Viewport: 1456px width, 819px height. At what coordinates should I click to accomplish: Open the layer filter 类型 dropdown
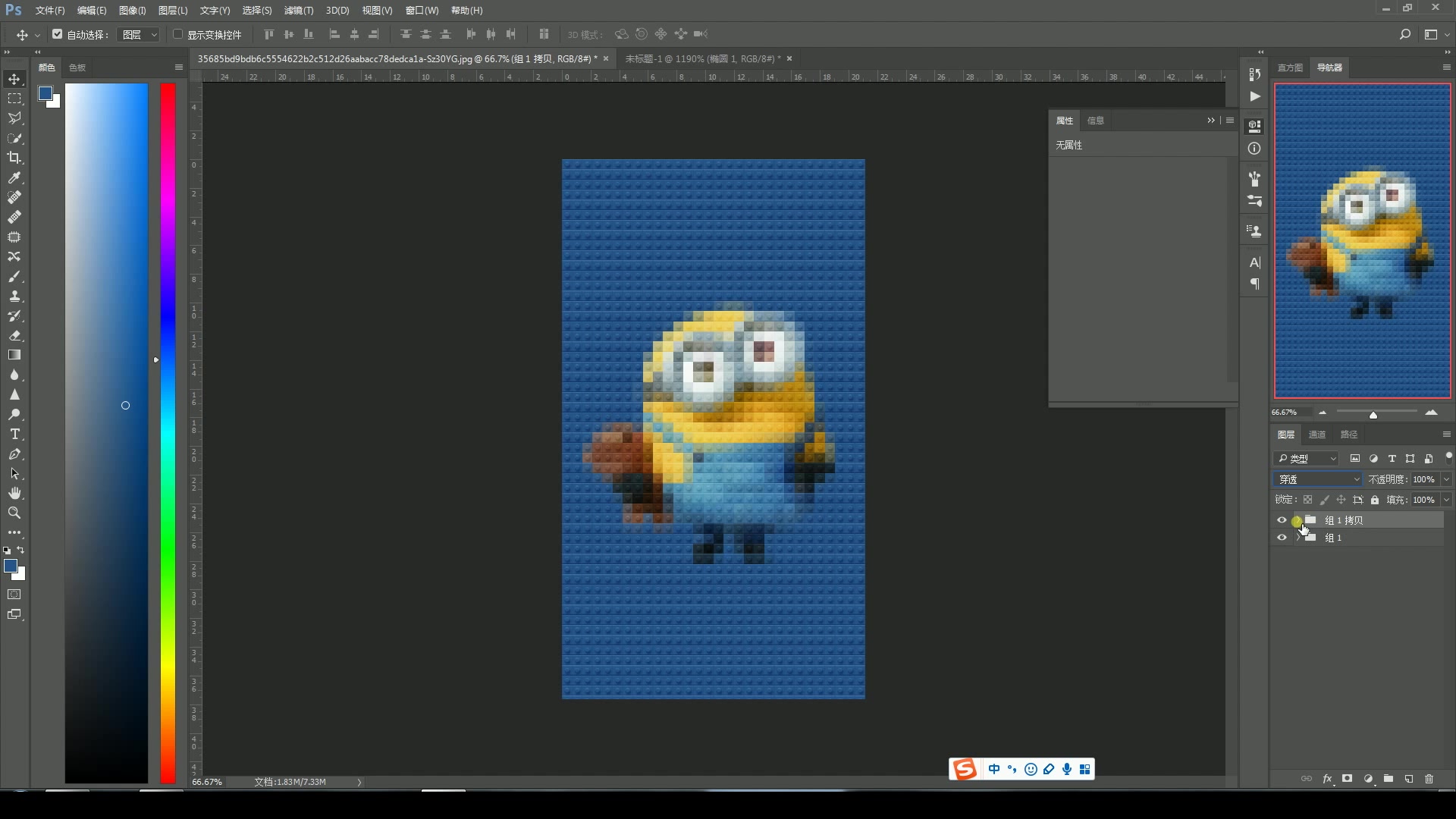point(1307,458)
